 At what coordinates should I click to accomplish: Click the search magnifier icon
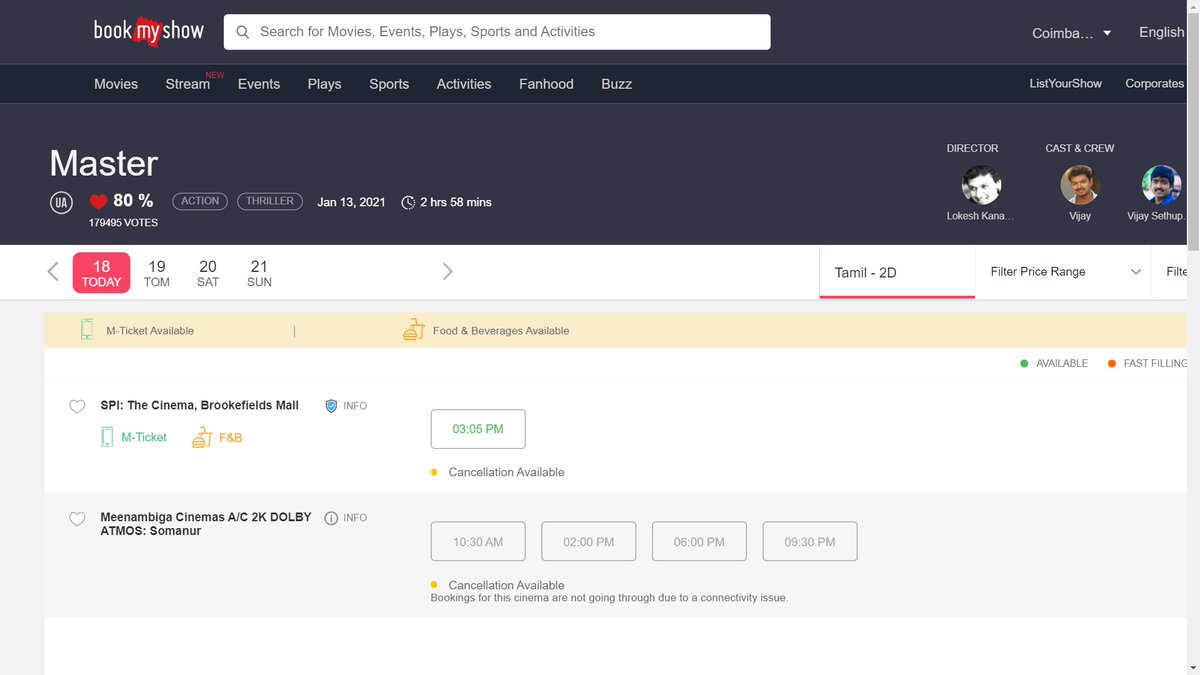click(x=242, y=32)
